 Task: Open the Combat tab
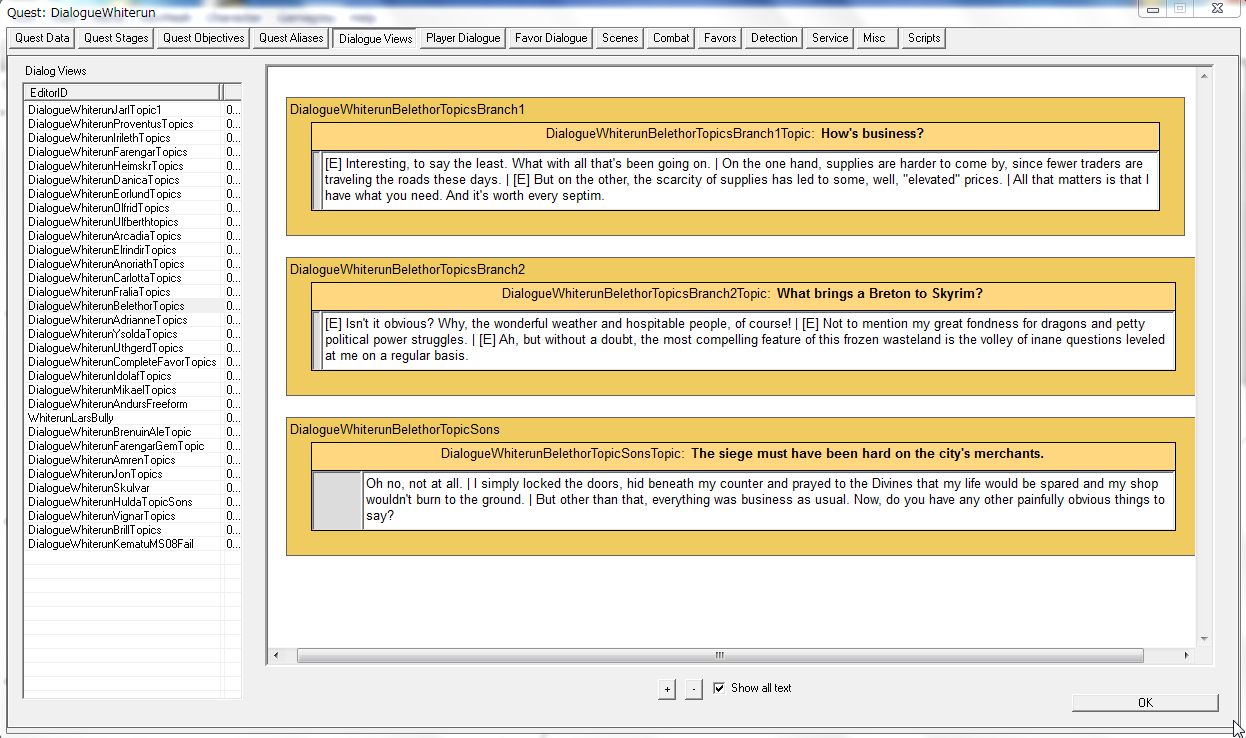pos(671,38)
